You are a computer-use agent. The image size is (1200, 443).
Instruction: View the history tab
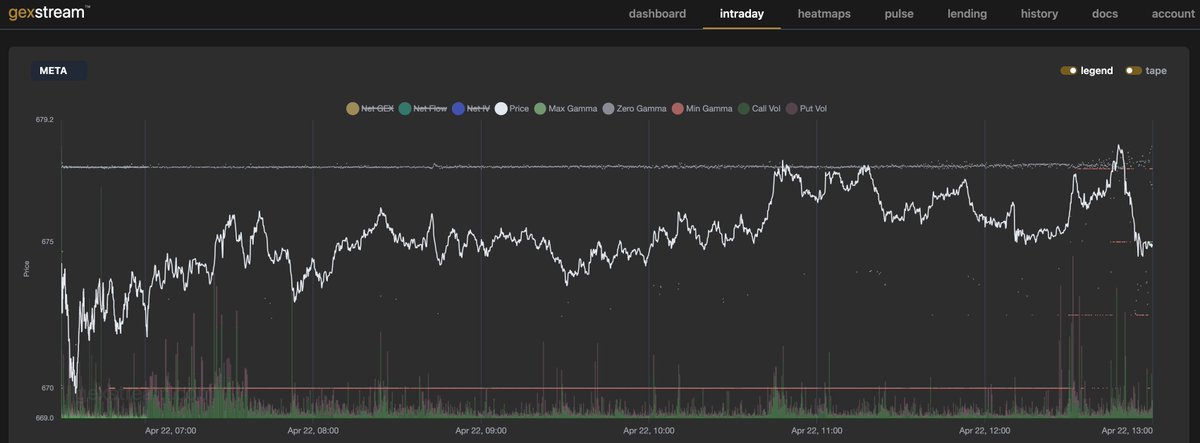point(1039,14)
